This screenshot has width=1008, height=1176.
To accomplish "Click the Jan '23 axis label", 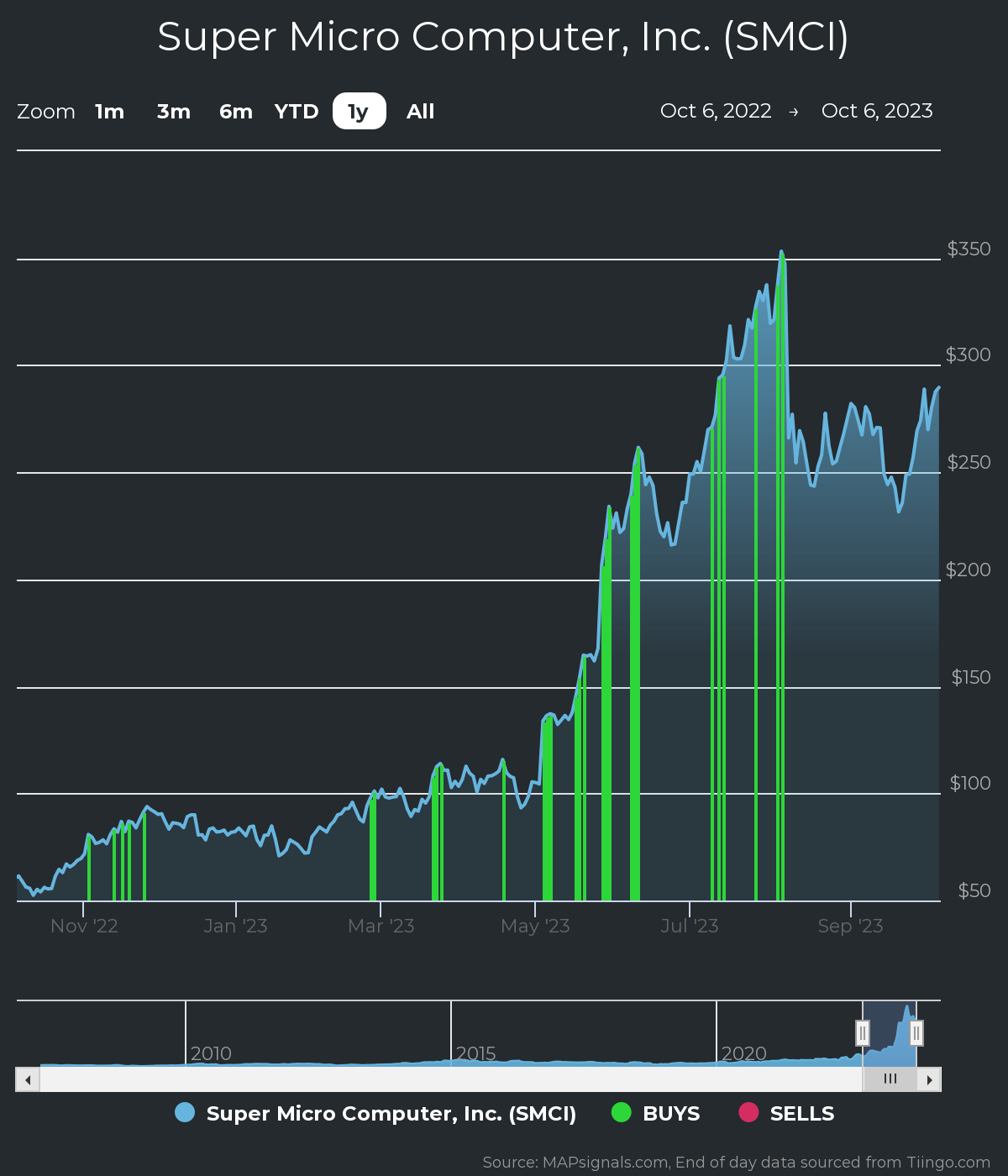I will pos(235,926).
